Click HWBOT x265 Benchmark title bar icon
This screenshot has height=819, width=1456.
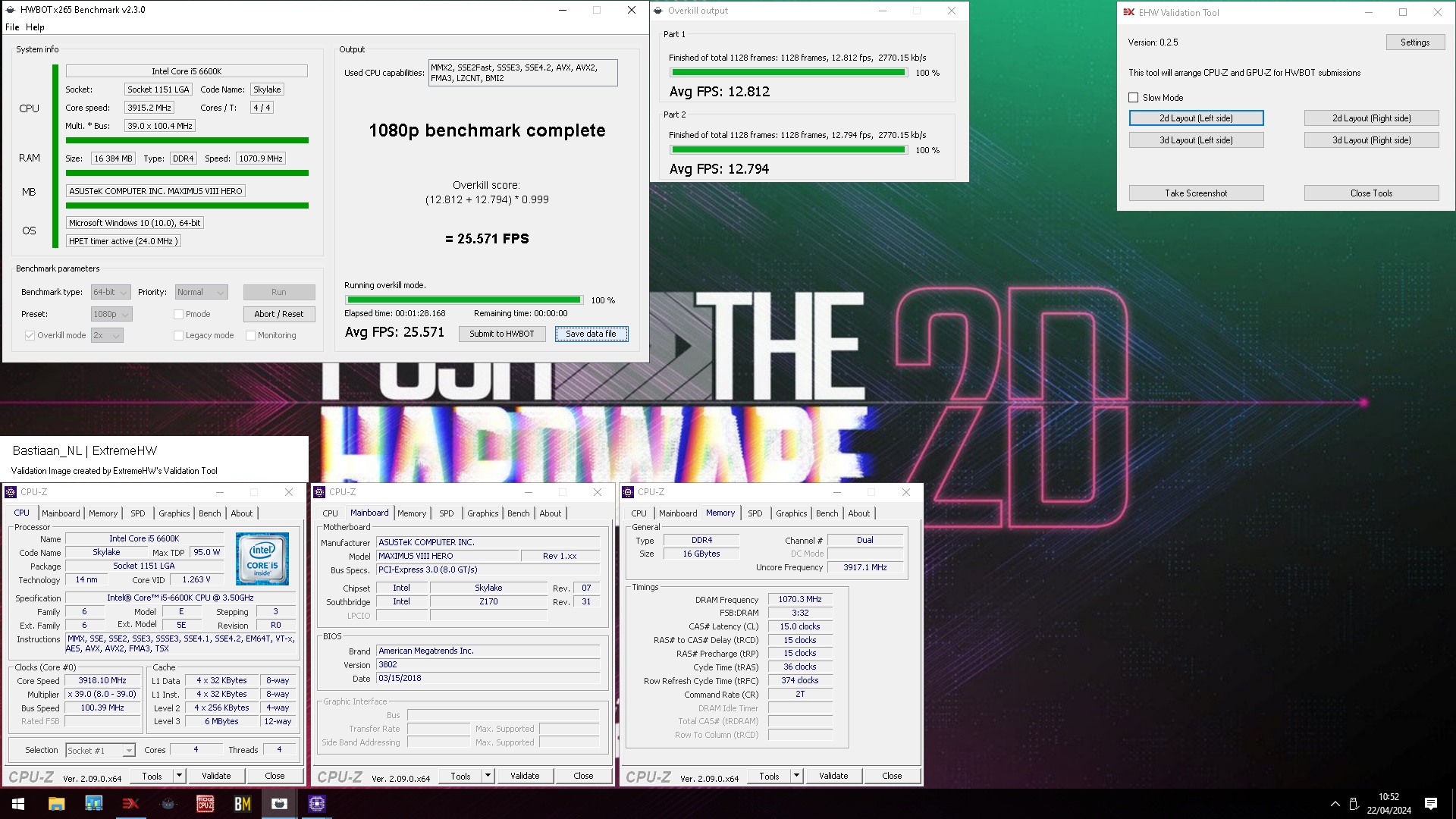pyautogui.click(x=11, y=10)
